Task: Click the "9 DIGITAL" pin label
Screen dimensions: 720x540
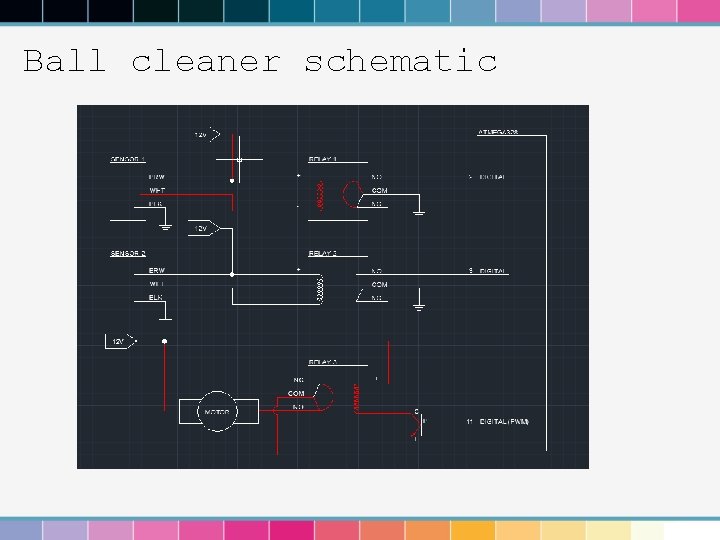Action: tap(487, 271)
